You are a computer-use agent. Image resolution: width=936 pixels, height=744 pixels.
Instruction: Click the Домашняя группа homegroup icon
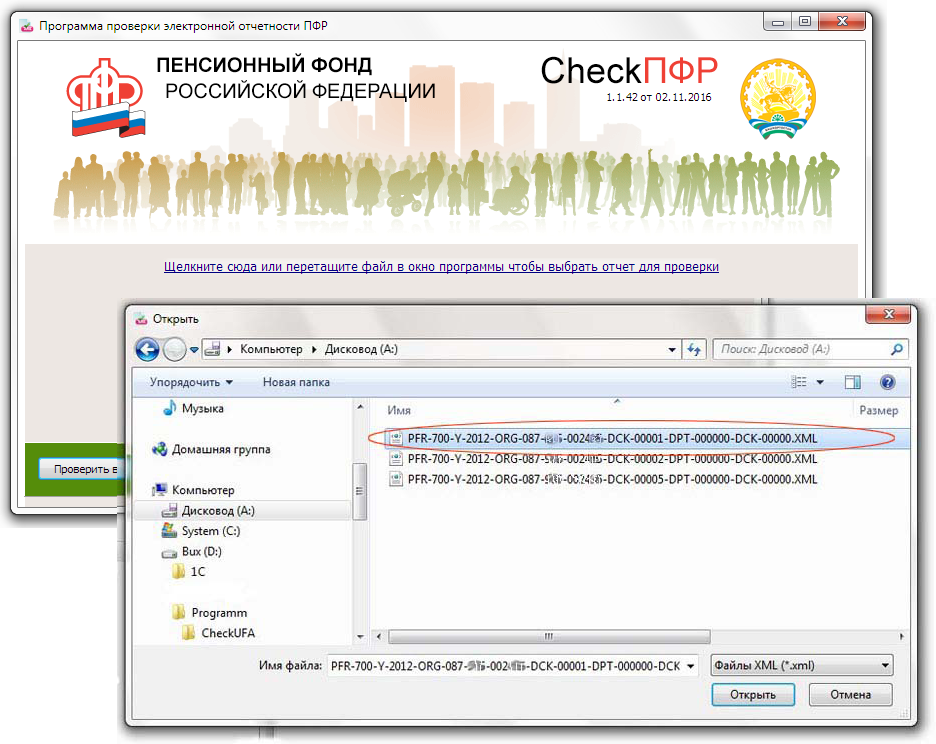(159, 449)
